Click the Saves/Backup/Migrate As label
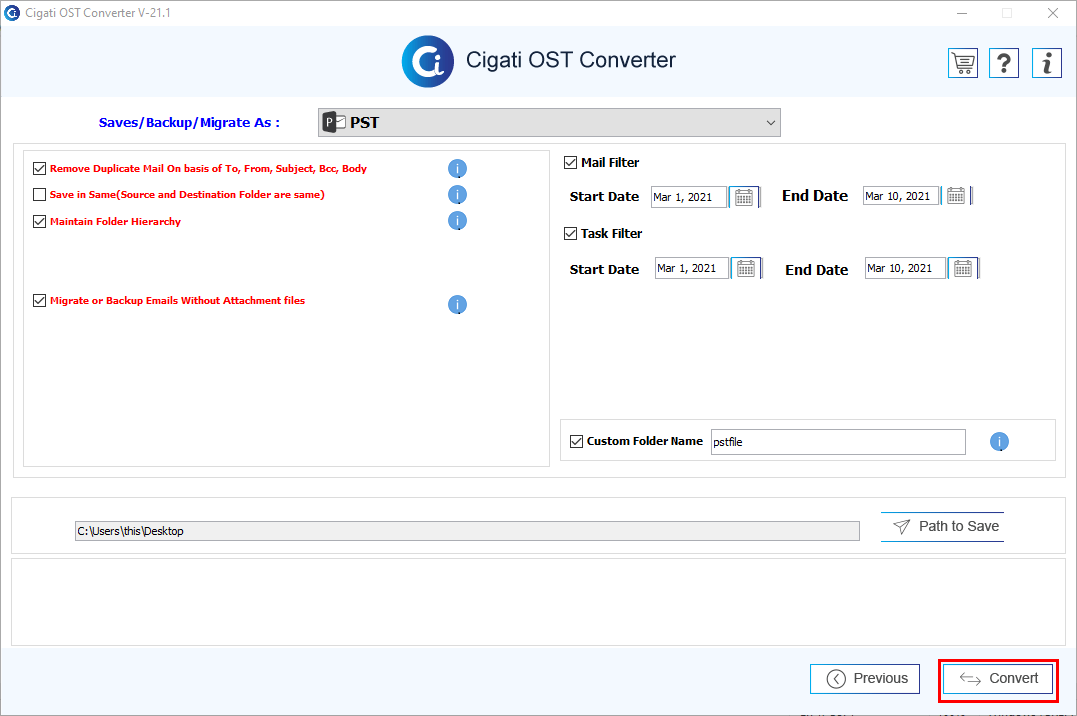Viewport: 1077px width, 716px height. [189, 122]
